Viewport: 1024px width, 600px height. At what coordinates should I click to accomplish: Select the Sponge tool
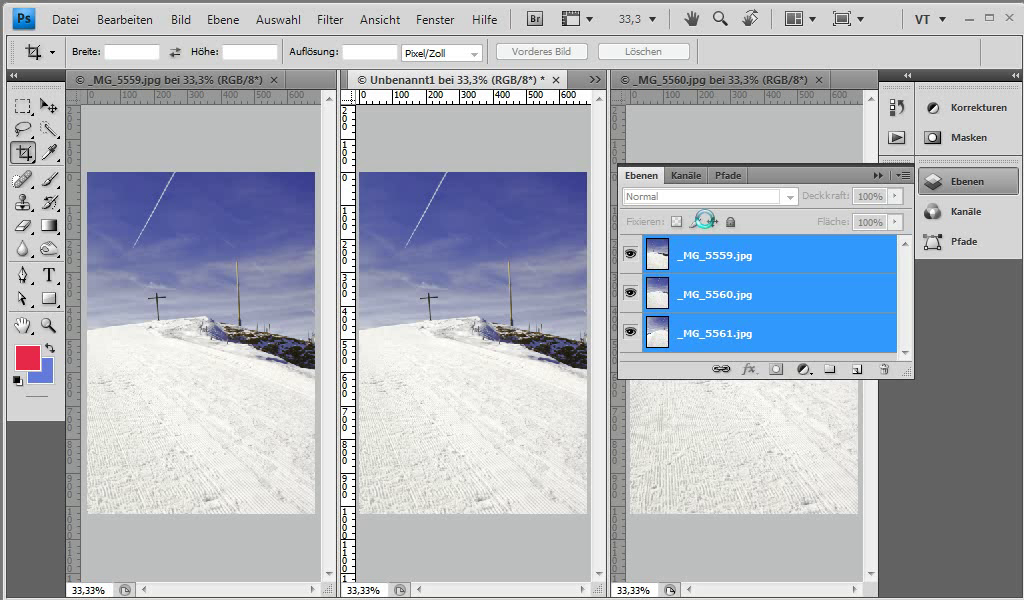pos(48,249)
